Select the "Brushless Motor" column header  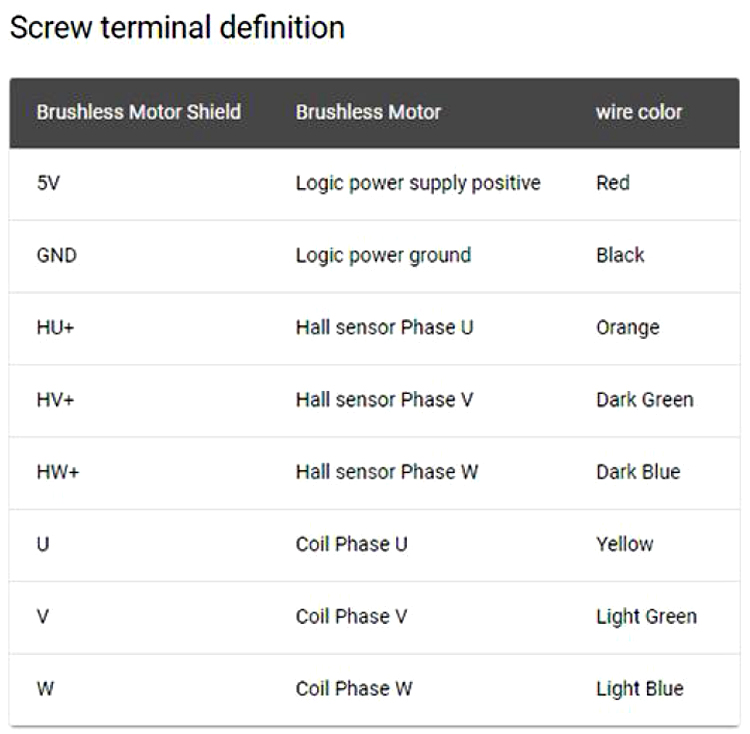click(x=368, y=111)
